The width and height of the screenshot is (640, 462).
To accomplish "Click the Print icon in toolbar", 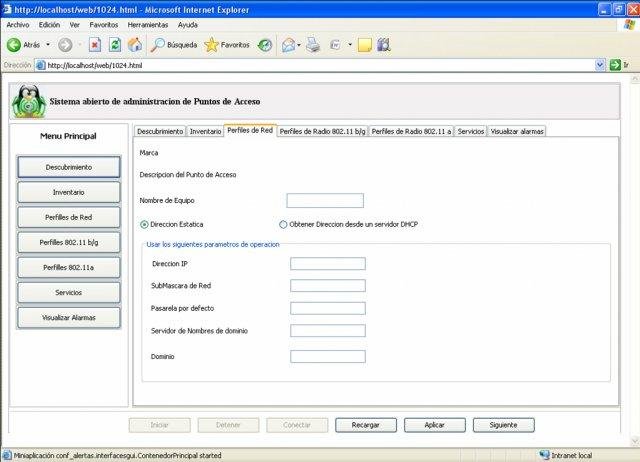I will click(x=313, y=45).
